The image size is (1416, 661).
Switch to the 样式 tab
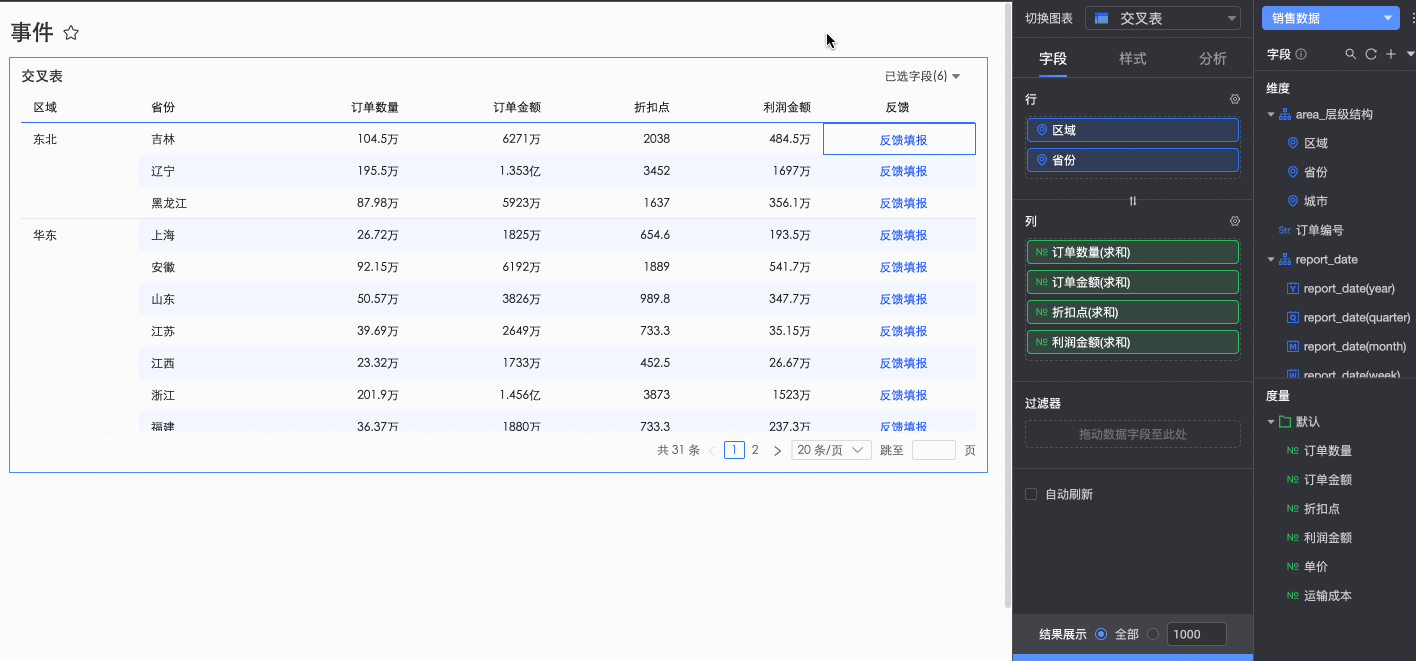pyautogui.click(x=1132, y=59)
